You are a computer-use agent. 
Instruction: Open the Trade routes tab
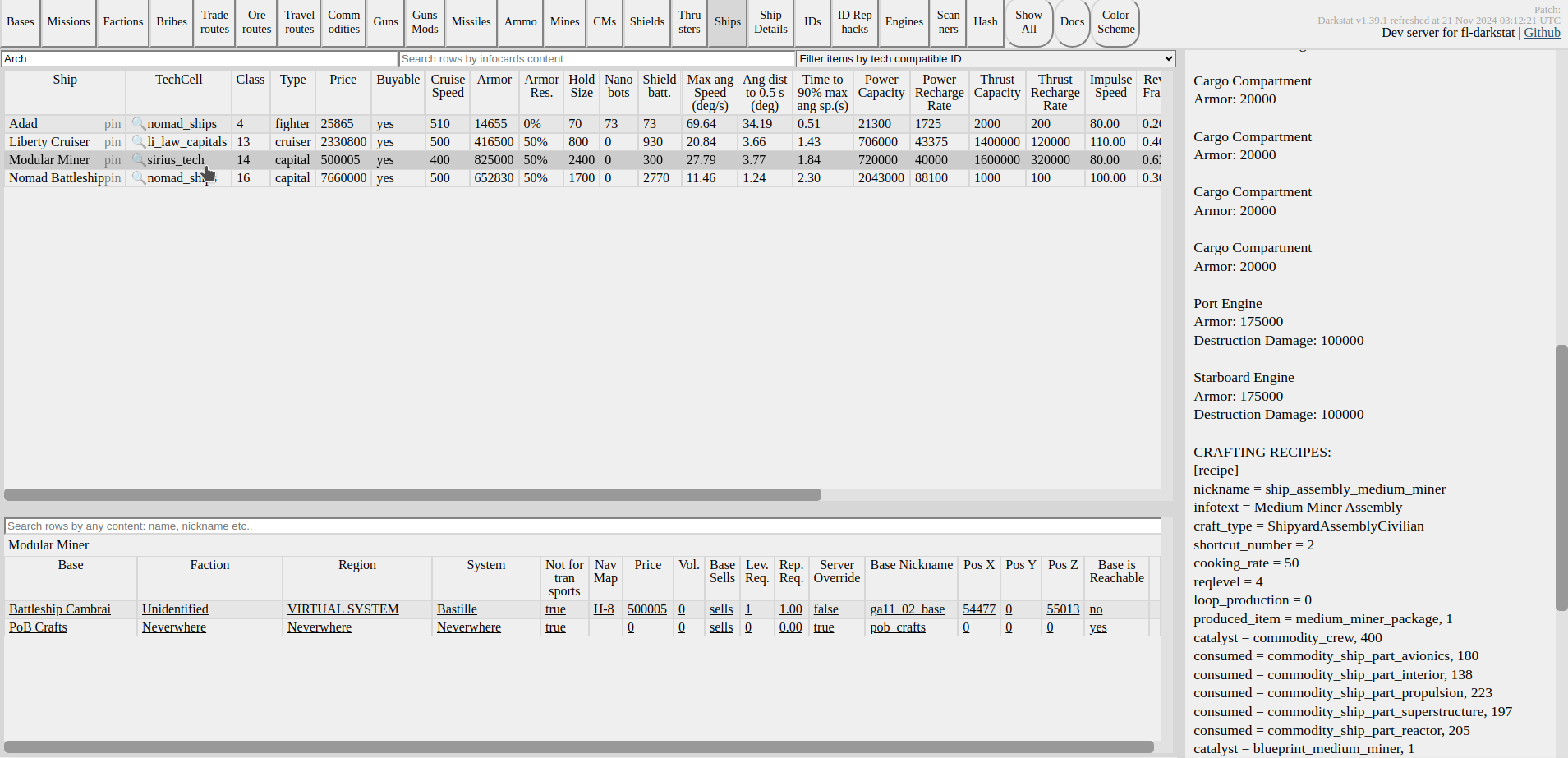pos(214,22)
